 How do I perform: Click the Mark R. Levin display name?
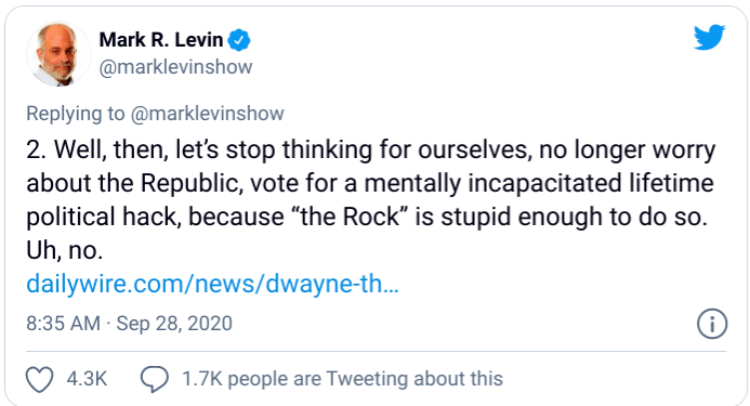click(x=161, y=41)
